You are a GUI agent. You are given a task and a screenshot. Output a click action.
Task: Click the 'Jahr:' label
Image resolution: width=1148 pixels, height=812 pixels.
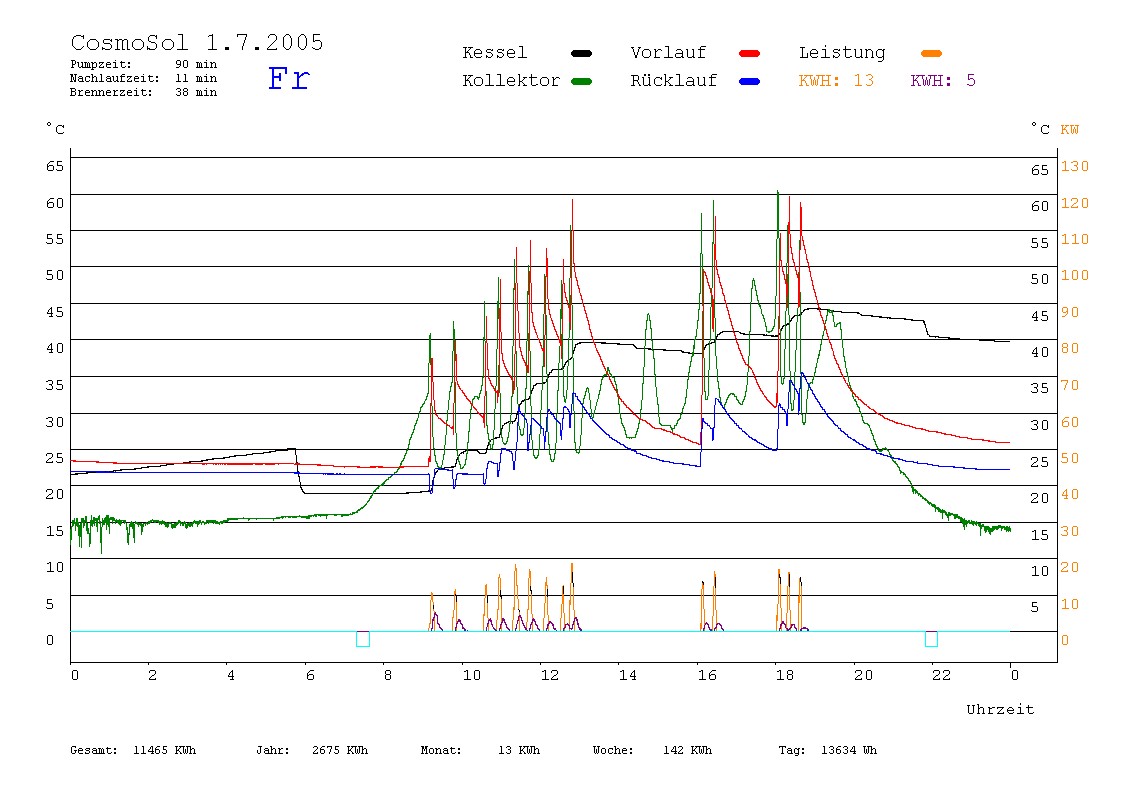pyautogui.click(x=273, y=750)
